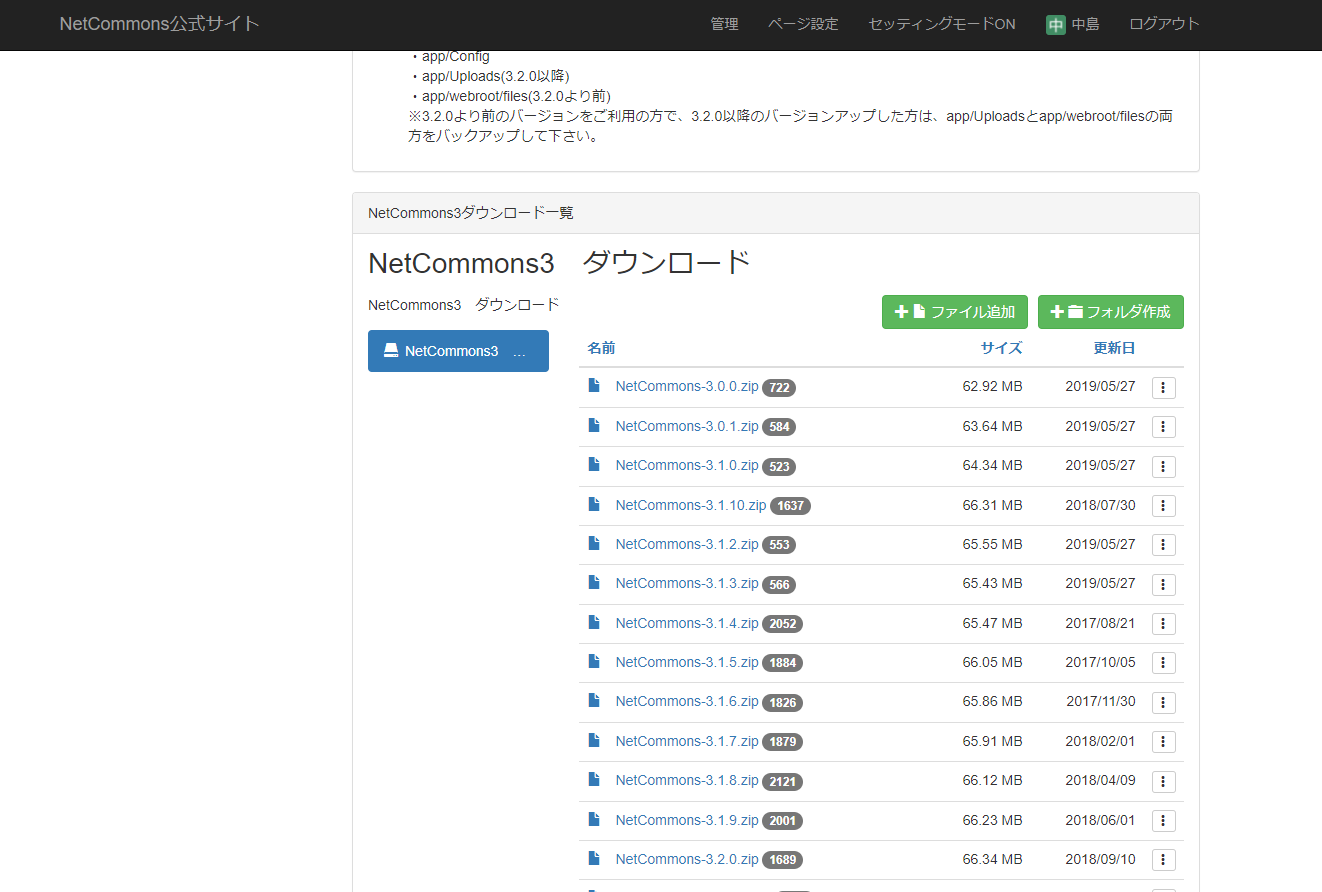Go to NetCommons公式サイト home link
Viewport: 1322px width, 892px height.
coord(160,24)
